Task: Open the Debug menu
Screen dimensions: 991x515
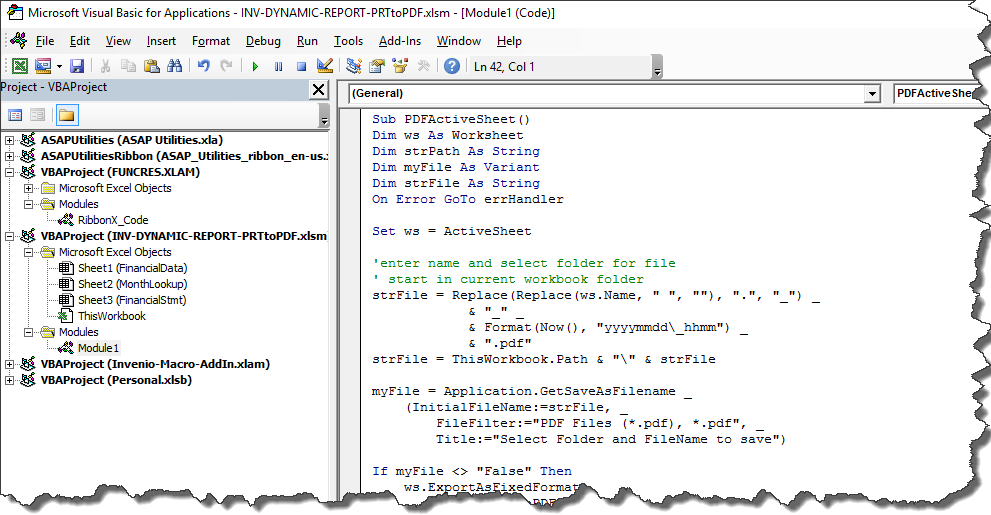Action: point(264,41)
